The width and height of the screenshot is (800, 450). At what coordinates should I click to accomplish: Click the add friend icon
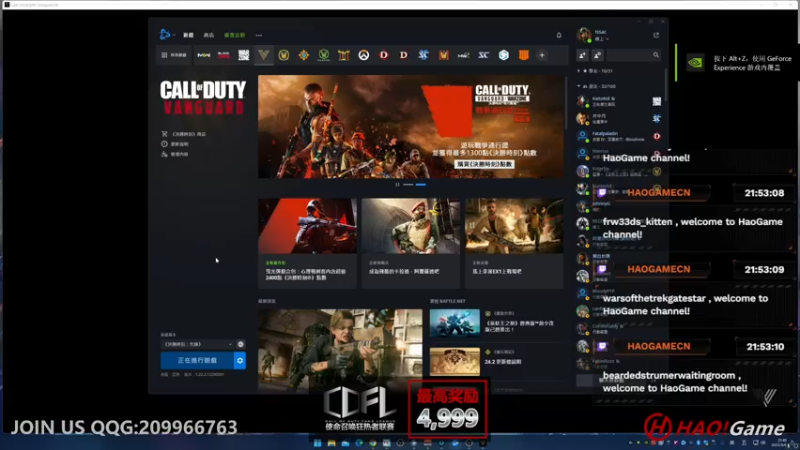pos(582,55)
